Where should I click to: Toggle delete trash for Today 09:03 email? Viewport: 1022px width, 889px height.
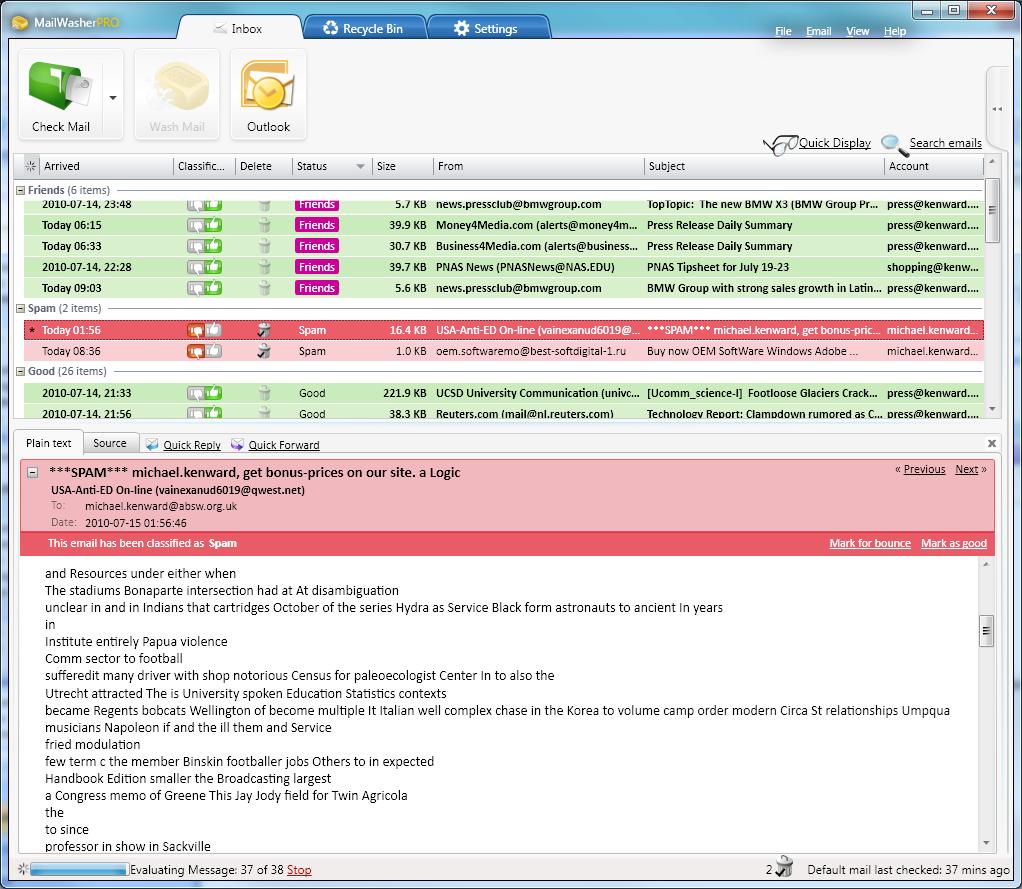(264, 288)
